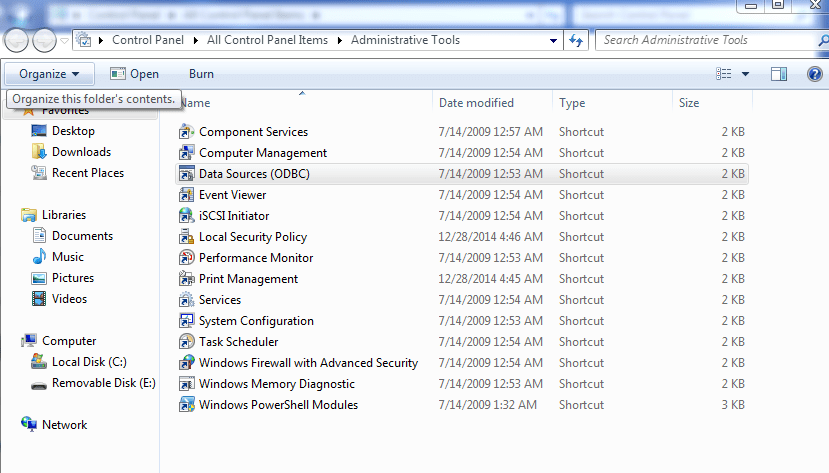
Task: Open recent pages dropdown beside Forward
Action: (64, 40)
